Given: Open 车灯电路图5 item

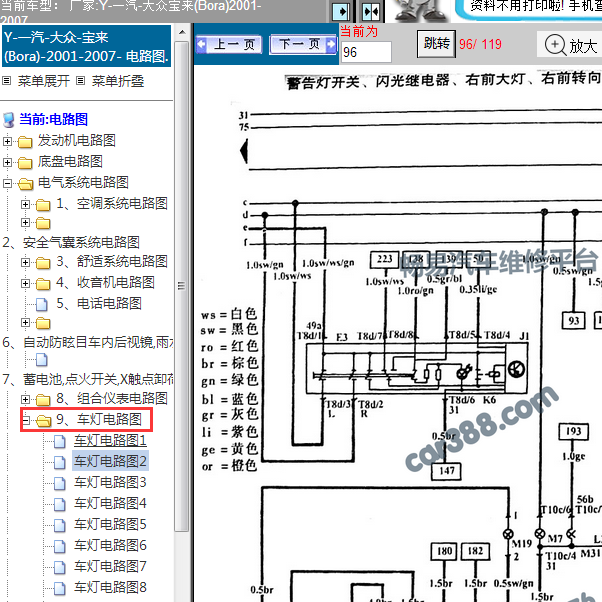Looking at the screenshot, I should coord(110,524).
